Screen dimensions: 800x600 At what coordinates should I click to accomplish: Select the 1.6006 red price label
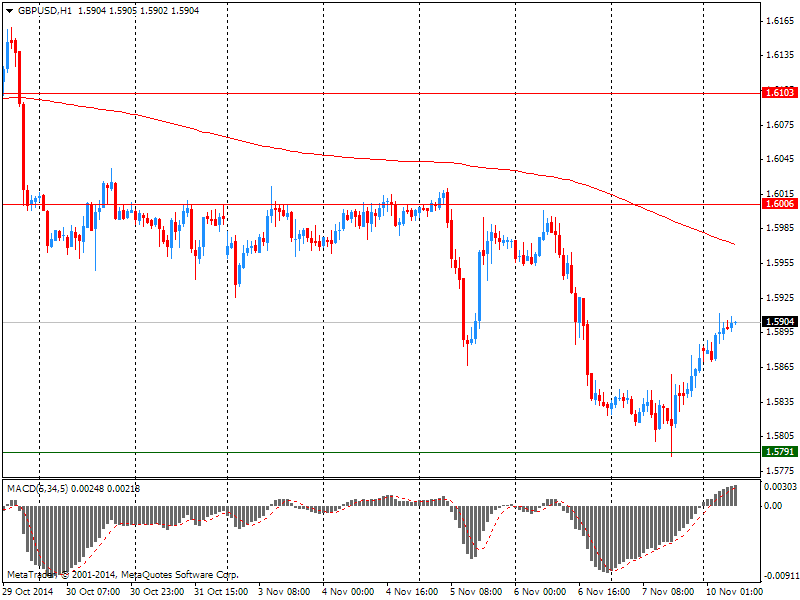coord(780,204)
